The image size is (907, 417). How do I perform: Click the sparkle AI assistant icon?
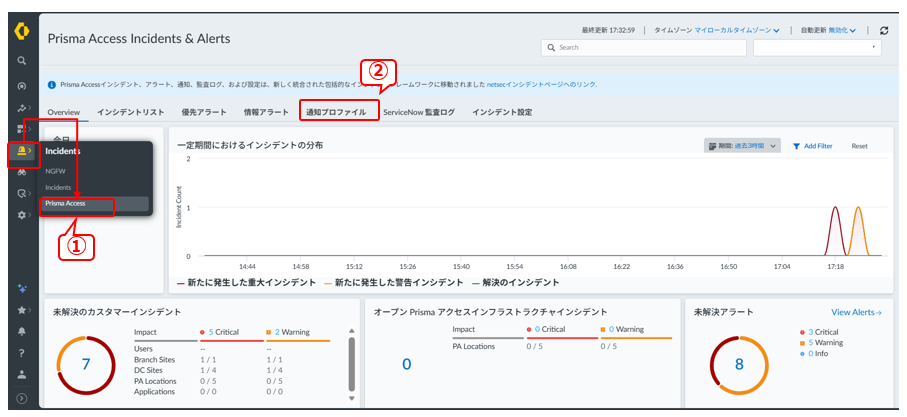tap(21, 289)
